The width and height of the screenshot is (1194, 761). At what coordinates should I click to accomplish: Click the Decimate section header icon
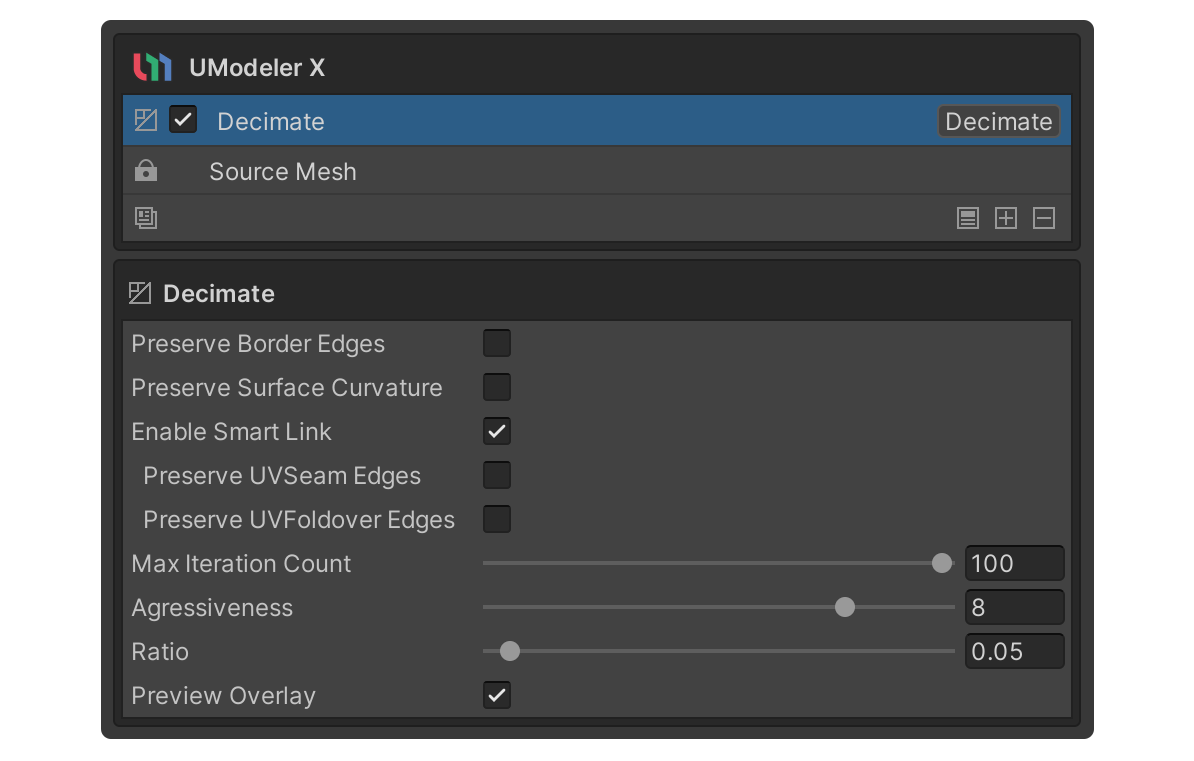(140, 293)
